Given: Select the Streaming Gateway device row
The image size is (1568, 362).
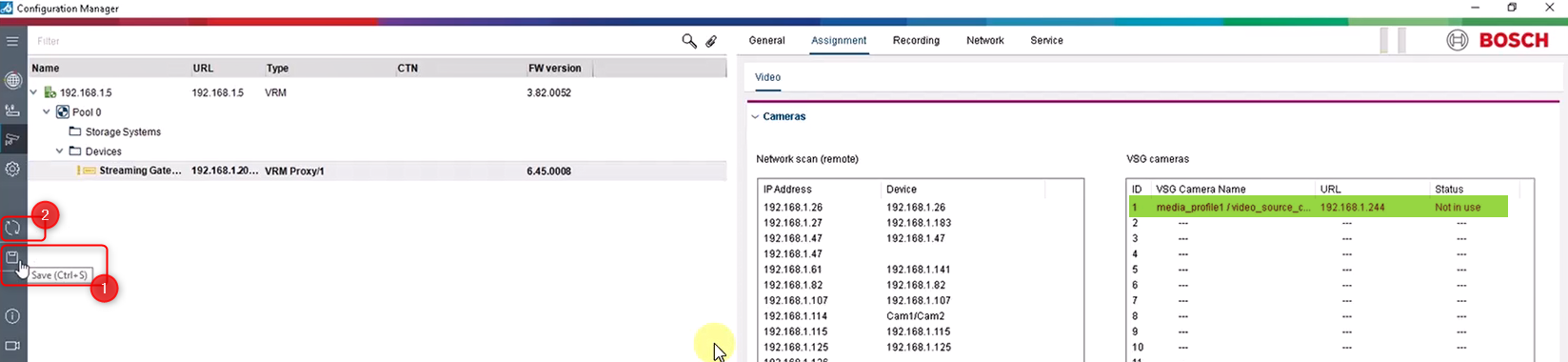Looking at the screenshot, I should tap(377, 171).
